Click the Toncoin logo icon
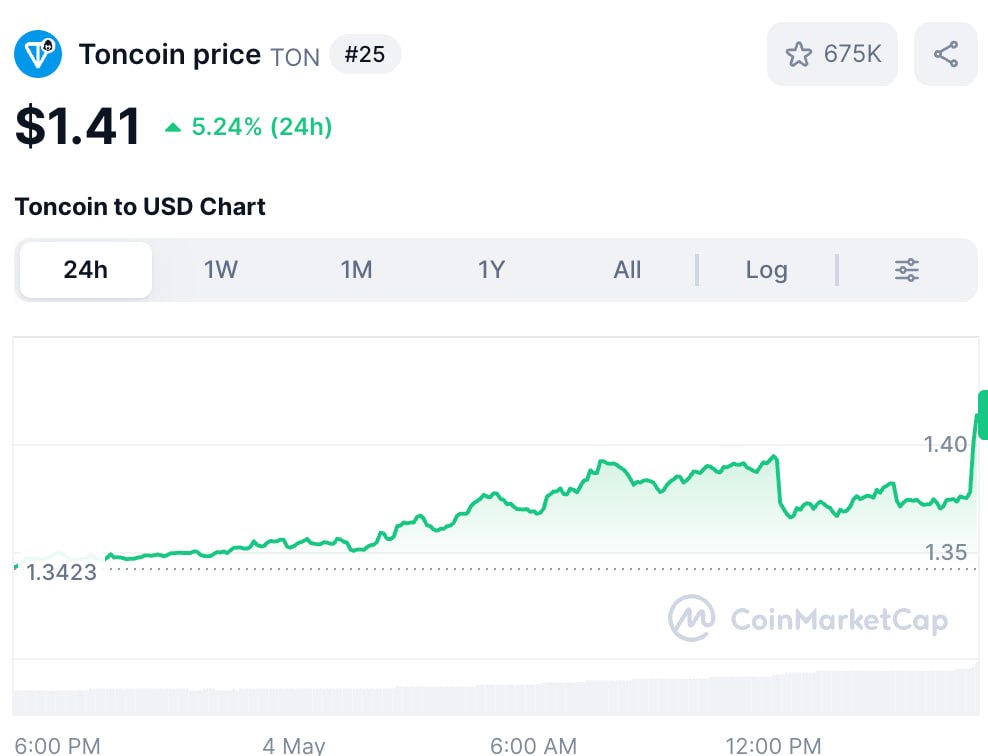This screenshot has width=988, height=756. coord(38,54)
